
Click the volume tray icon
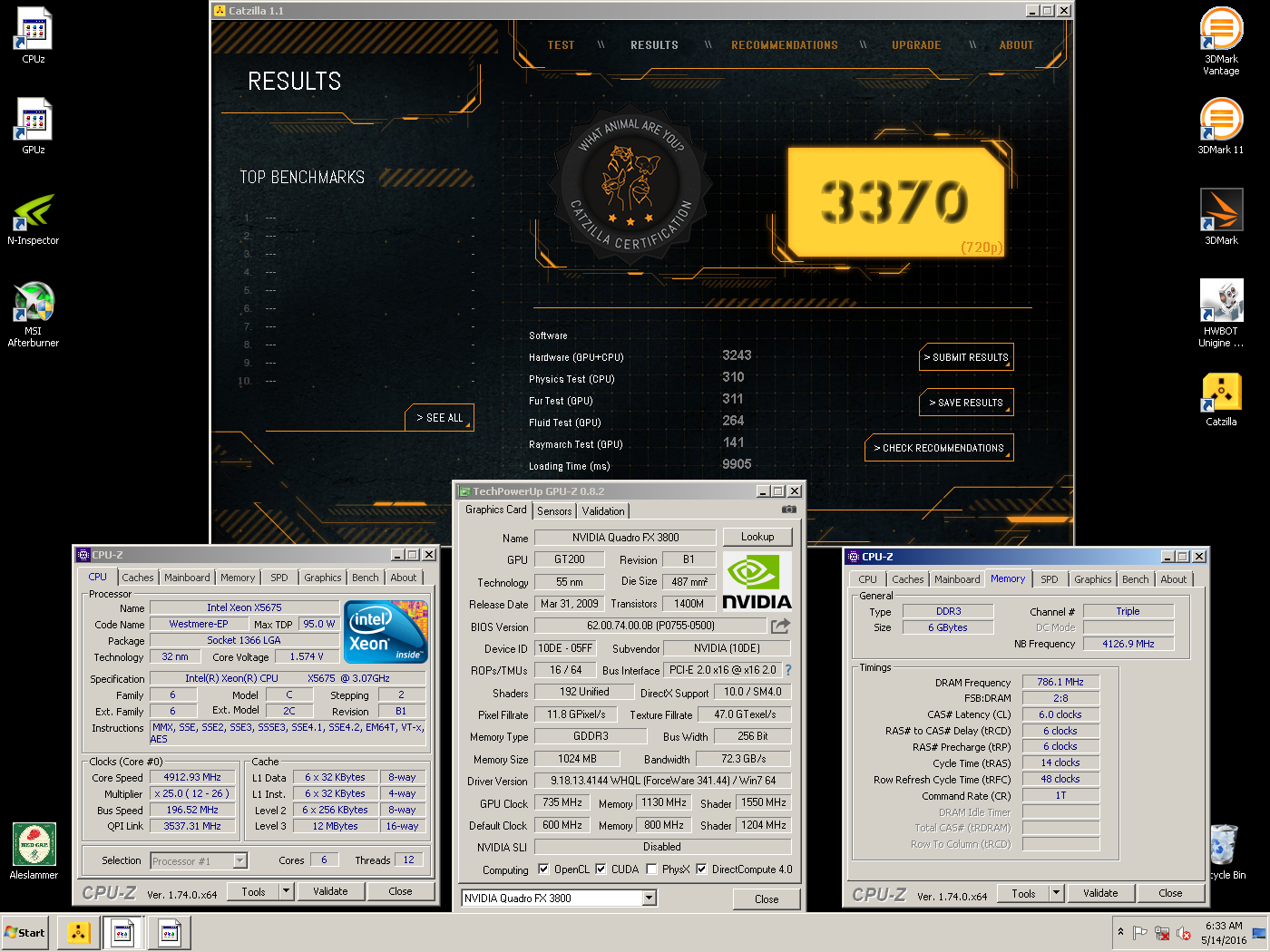1183,933
